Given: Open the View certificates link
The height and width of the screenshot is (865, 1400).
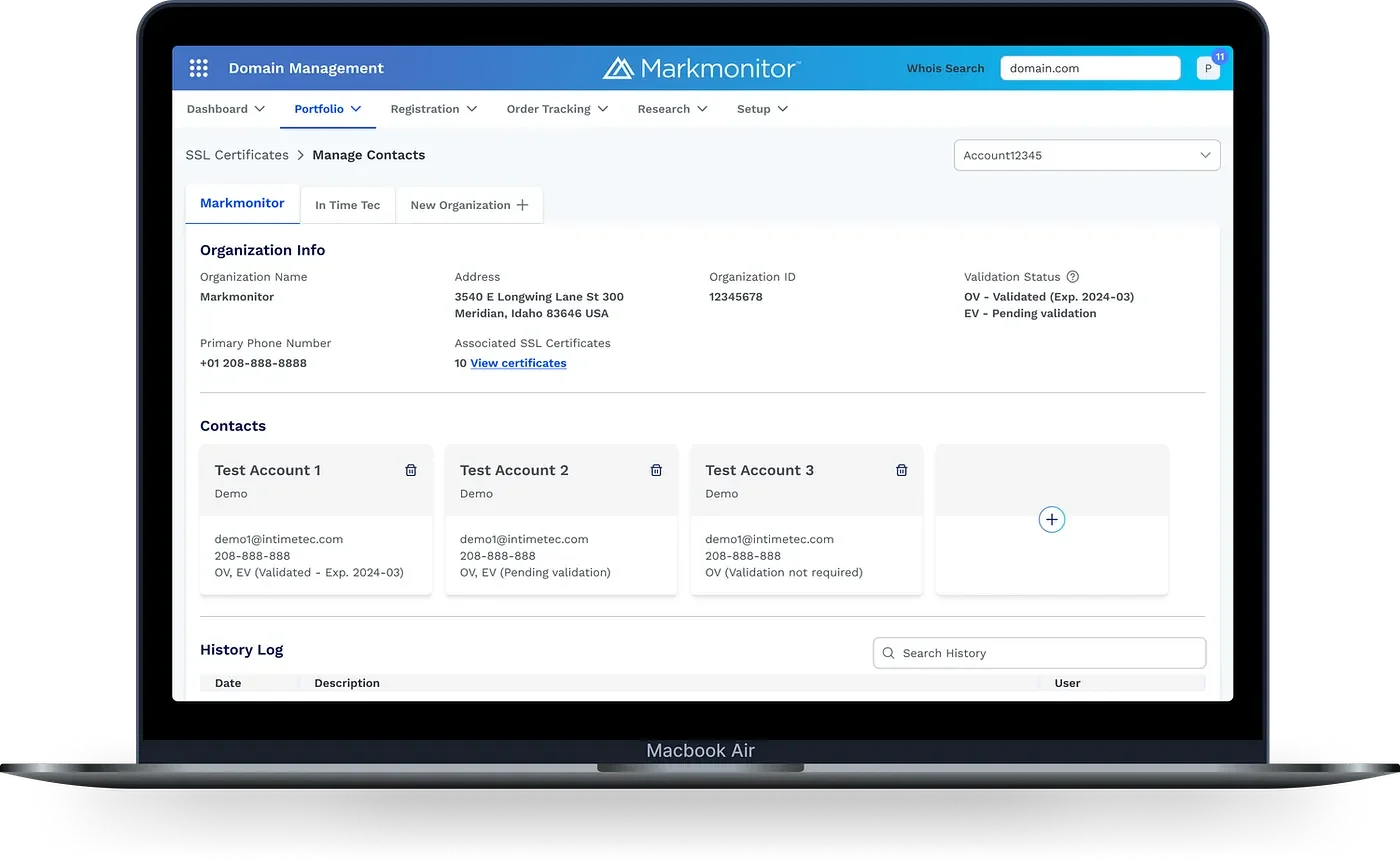Looking at the screenshot, I should pyautogui.click(x=518, y=363).
